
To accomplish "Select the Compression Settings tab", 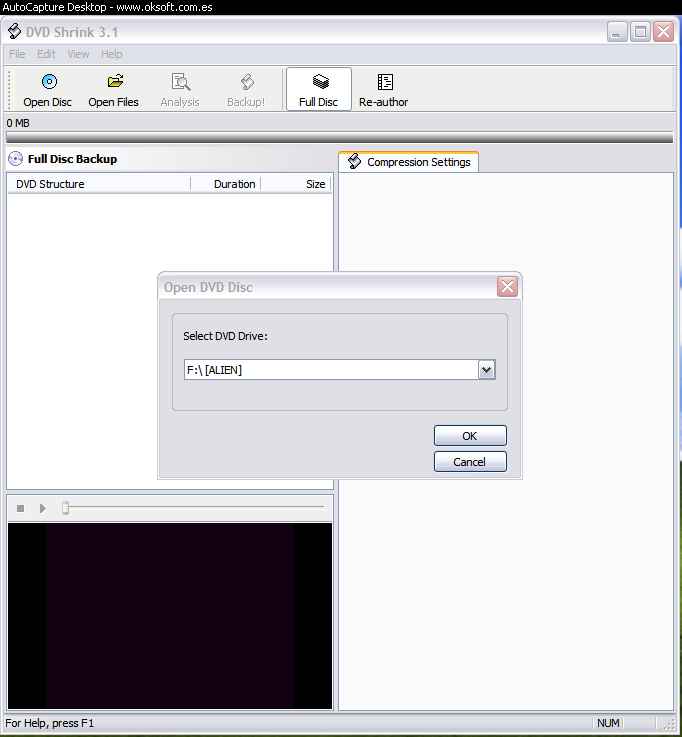I will (408, 162).
